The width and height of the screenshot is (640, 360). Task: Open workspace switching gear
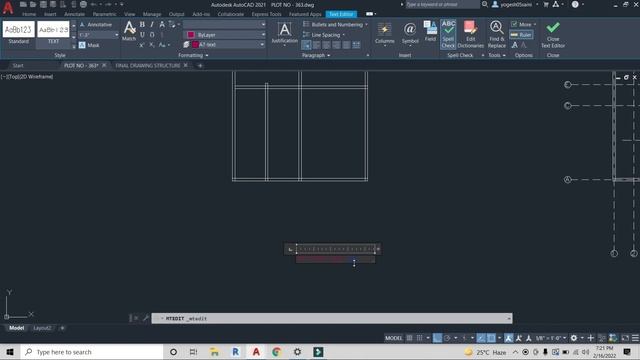pos(574,338)
